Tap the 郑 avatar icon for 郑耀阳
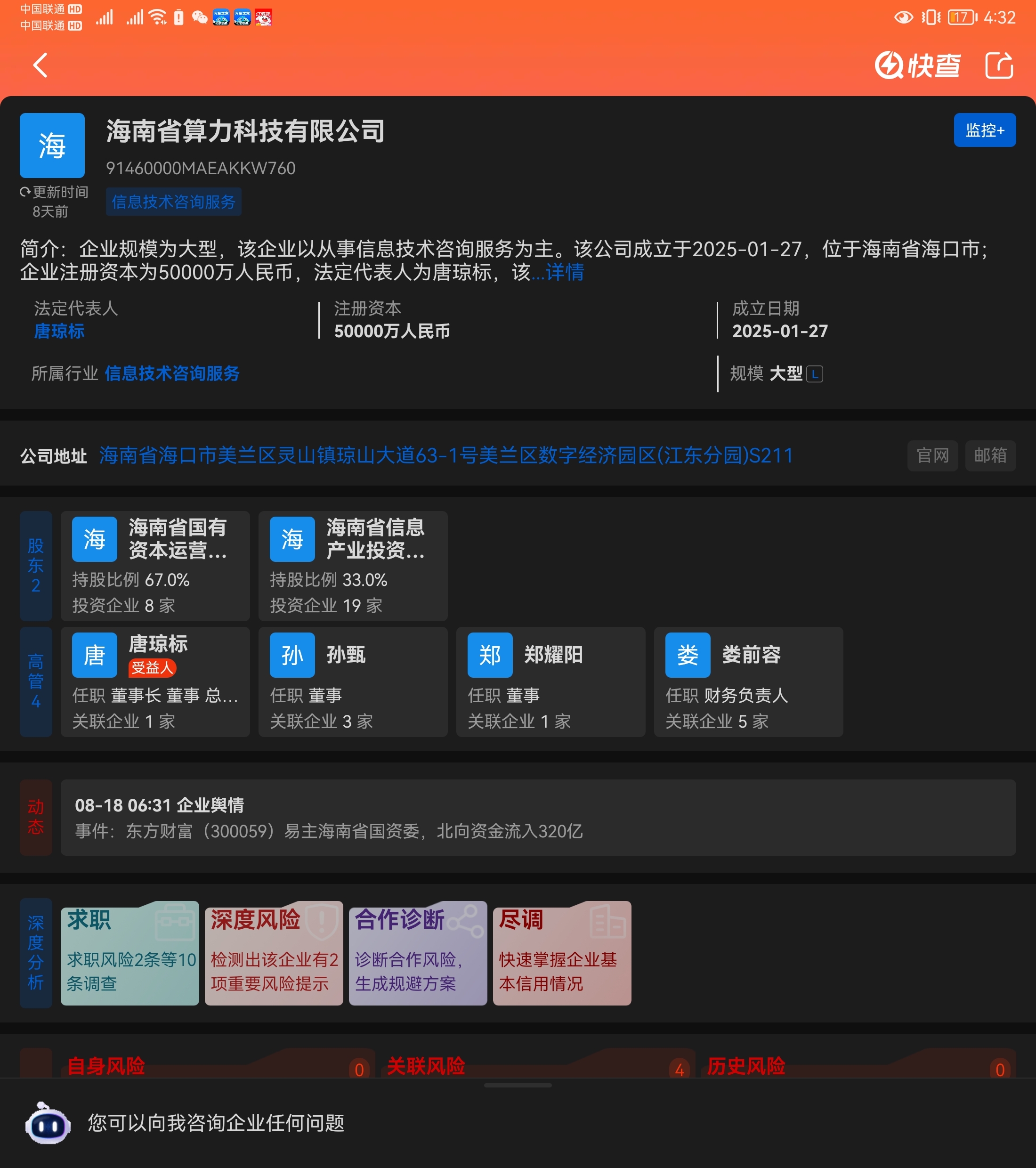 coord(490,655)
